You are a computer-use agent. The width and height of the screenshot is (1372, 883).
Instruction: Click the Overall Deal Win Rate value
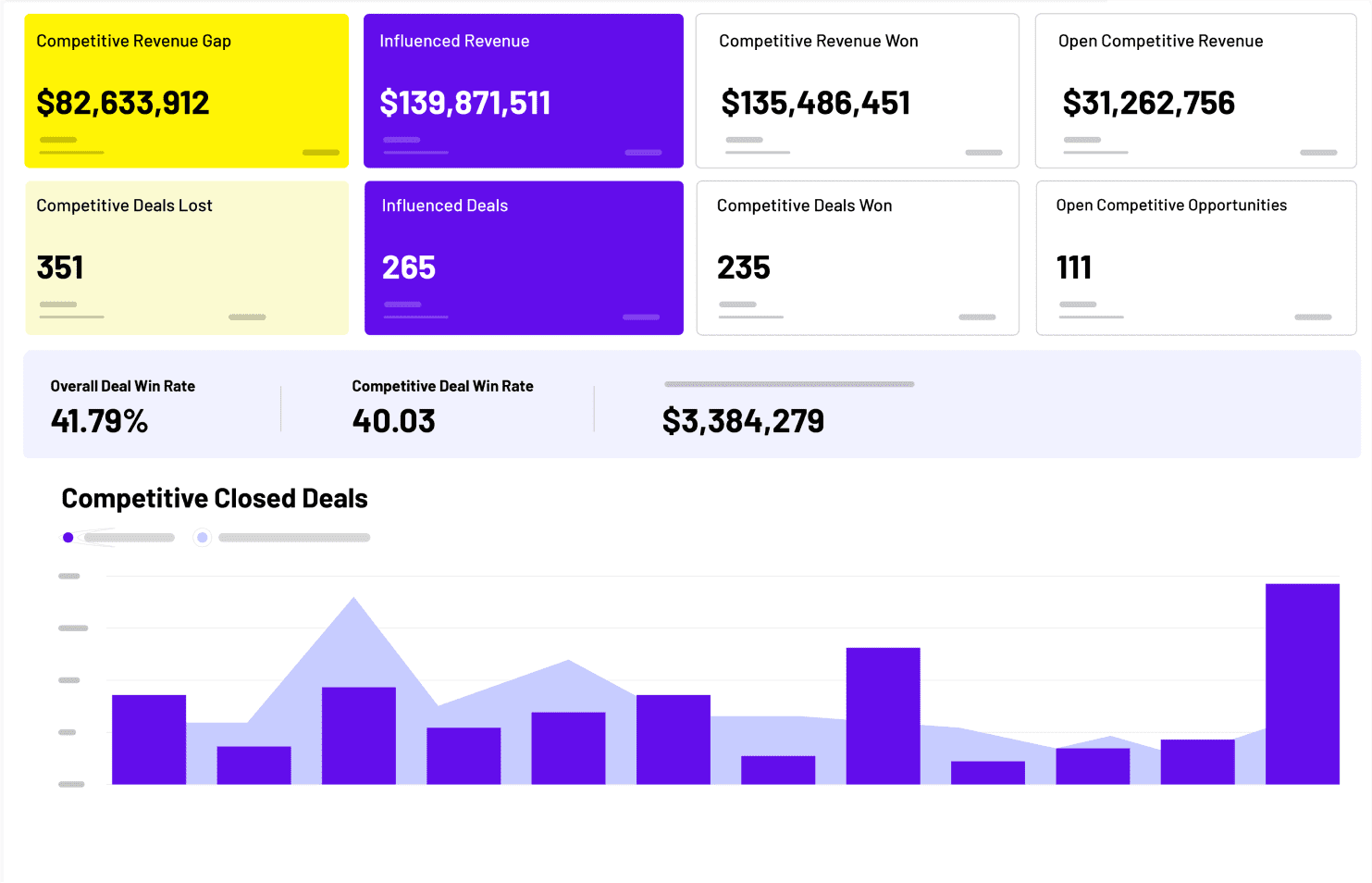99,421
